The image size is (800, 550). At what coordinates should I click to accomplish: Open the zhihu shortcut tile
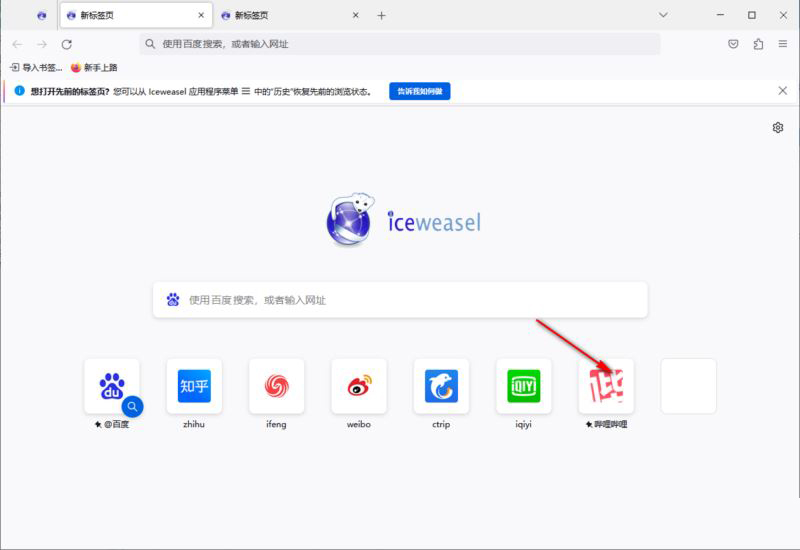(x=194, y=386)
